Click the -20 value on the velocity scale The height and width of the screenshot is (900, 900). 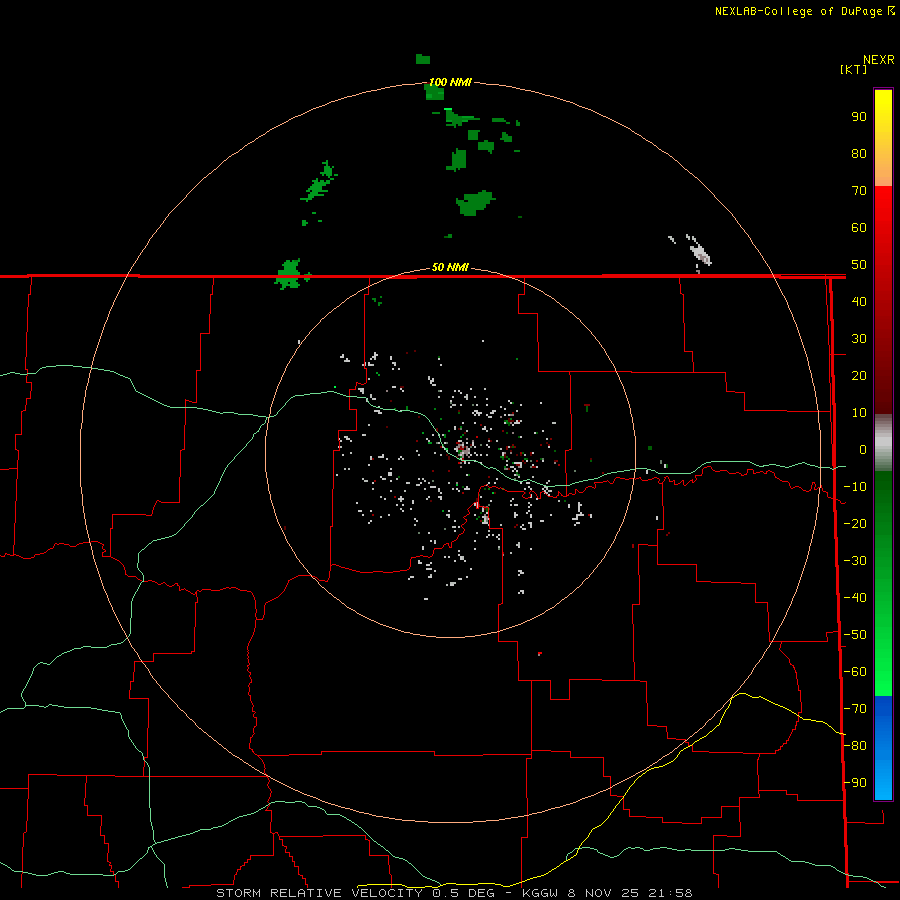855,523
